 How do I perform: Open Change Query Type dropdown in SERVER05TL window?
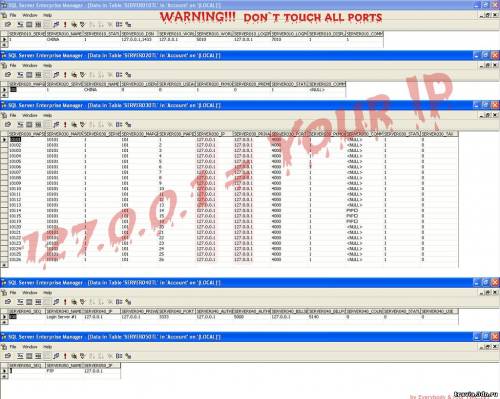click(56, 356)
